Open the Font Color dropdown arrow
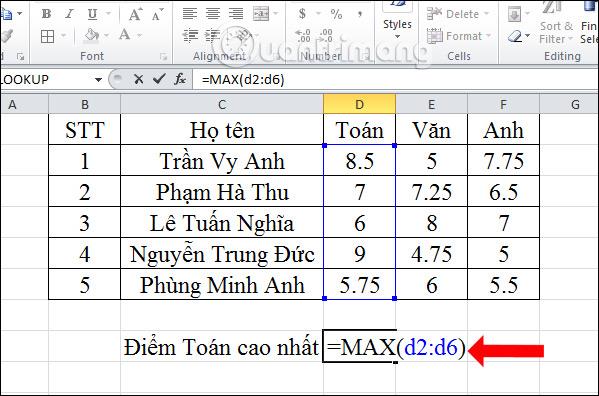 pos(139,36)
